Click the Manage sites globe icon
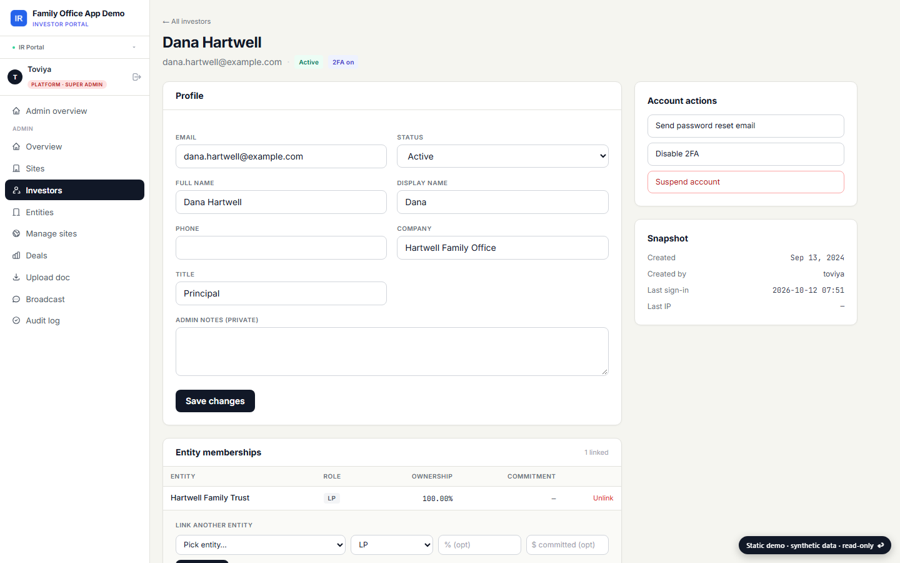The image size is (900, 563). (16, 234)
